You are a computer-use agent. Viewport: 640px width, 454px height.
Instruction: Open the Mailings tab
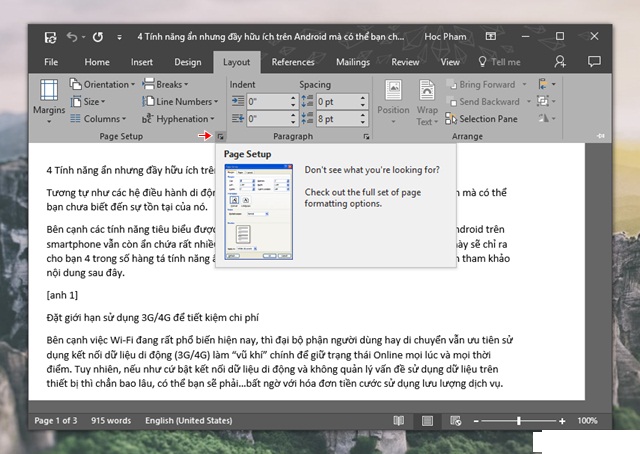[x=352, y=62]
